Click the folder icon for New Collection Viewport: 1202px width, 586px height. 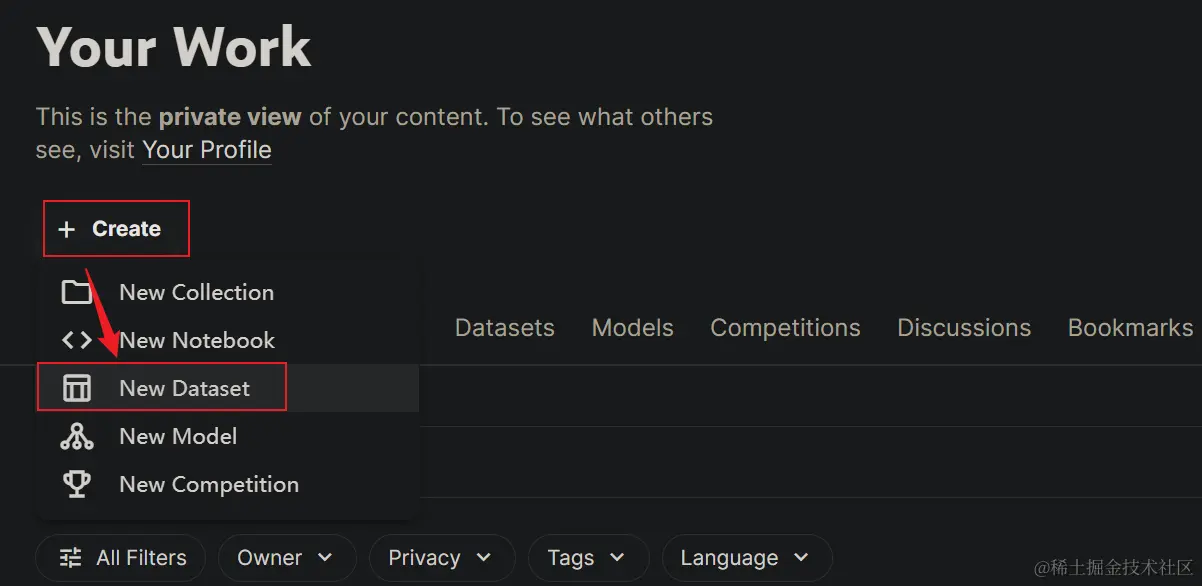[77, 292]
